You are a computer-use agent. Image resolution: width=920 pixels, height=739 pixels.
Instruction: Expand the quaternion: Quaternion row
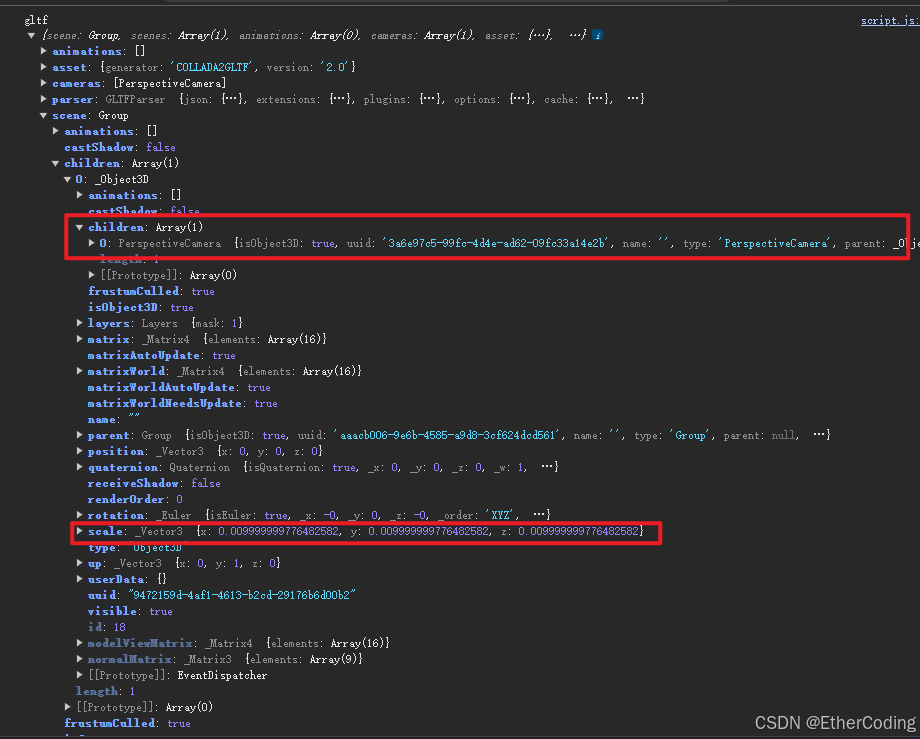coord(80,467)
